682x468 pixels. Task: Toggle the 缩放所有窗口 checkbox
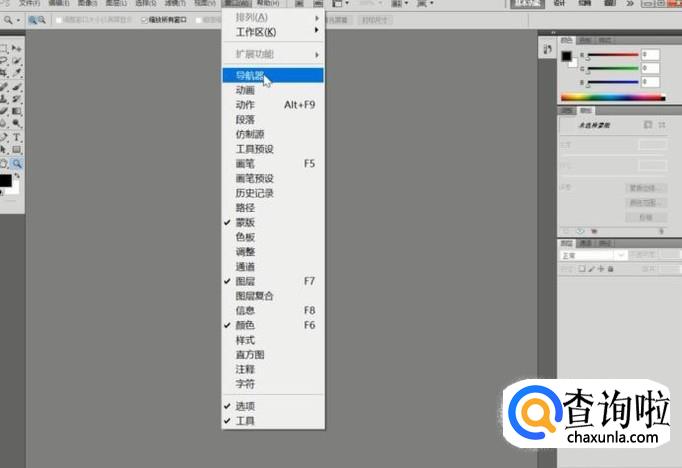tap(144, 20)
